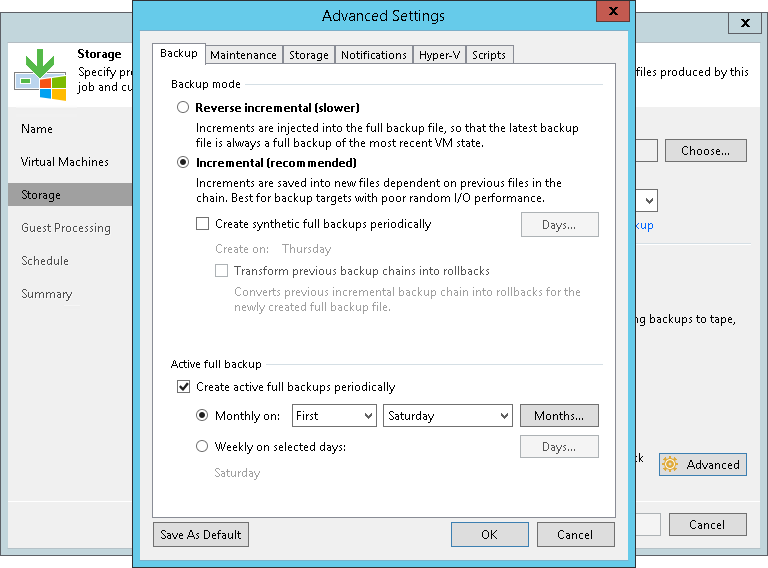768x568 pixels.
Task: Enable Create synthetic full backups periodically
Action: point(203,224)
